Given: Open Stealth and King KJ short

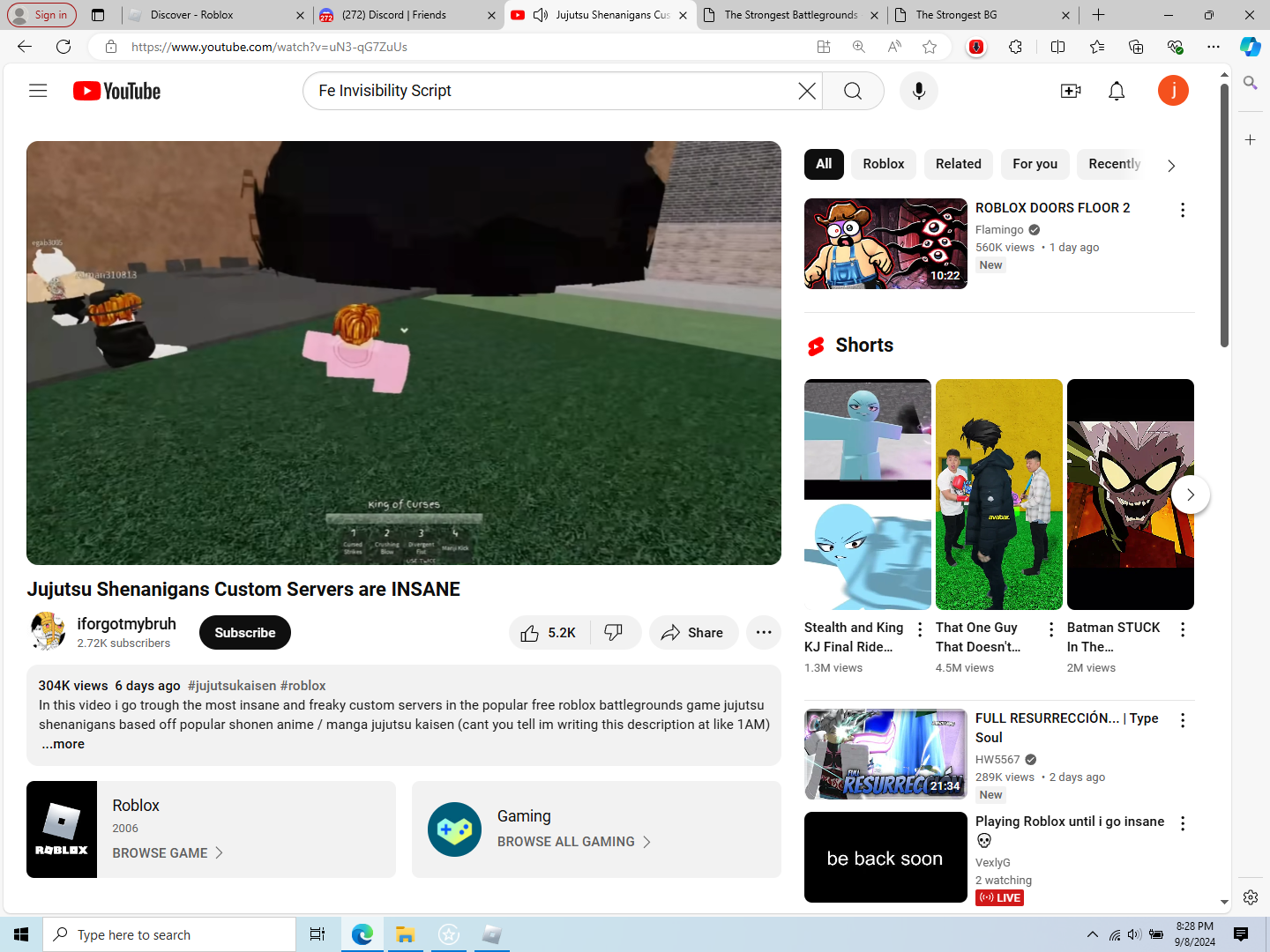Looking at the screenshot, I should pyautogui.click(x=868, y=495).
